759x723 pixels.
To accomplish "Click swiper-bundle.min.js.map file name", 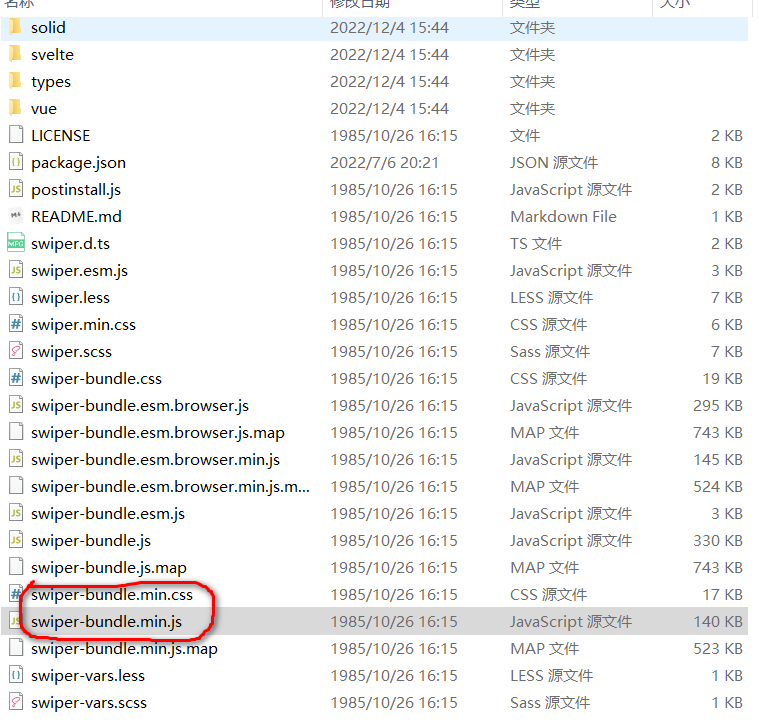I will tap(124, 649).
